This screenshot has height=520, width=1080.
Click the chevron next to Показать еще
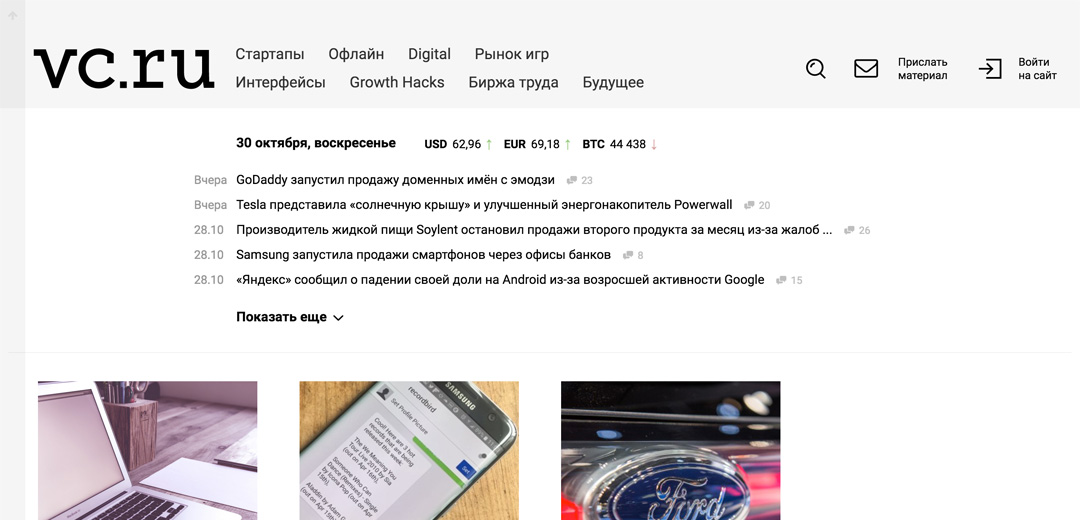[338, 318]
